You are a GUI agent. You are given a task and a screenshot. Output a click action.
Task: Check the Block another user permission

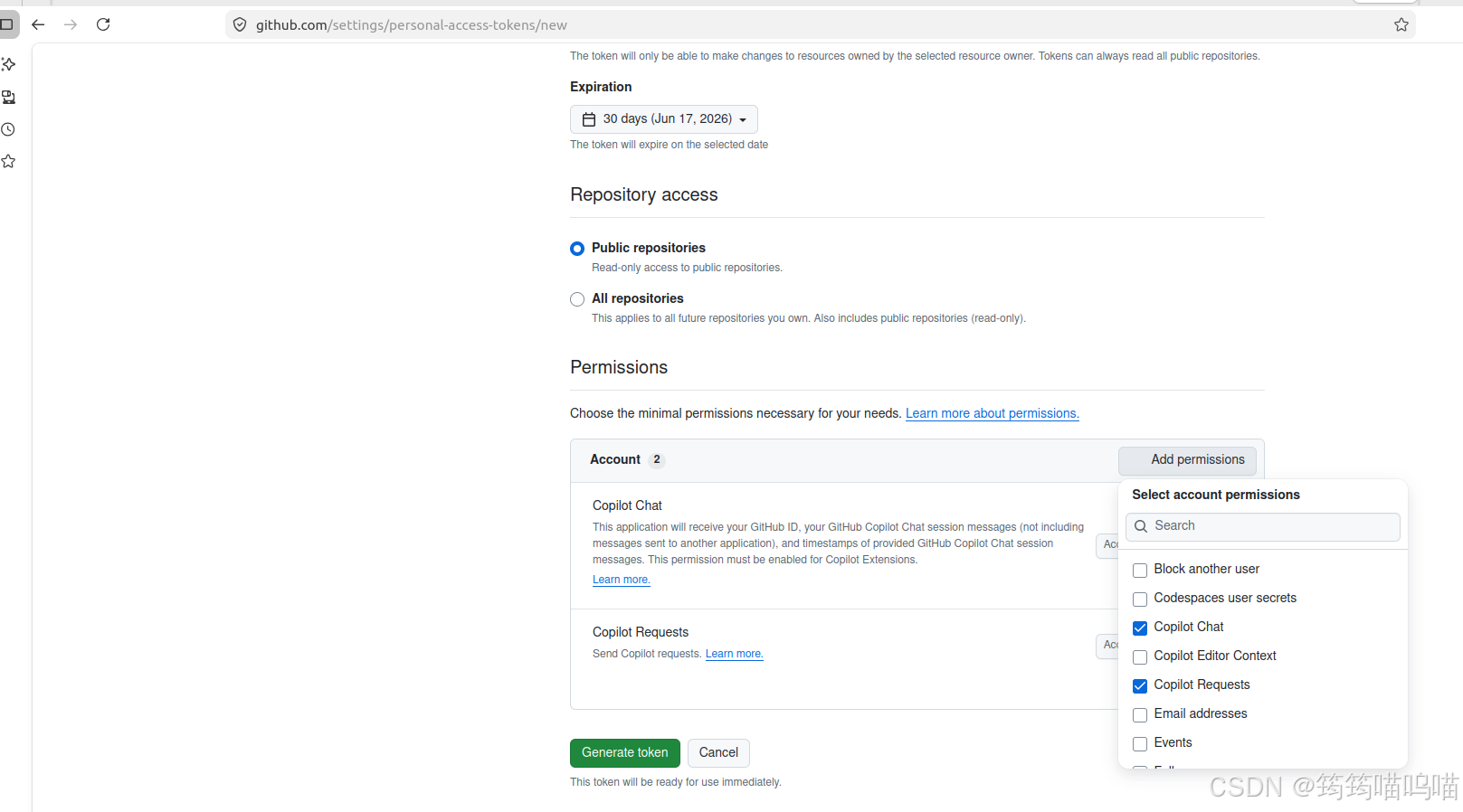[x=1140, y=570]
